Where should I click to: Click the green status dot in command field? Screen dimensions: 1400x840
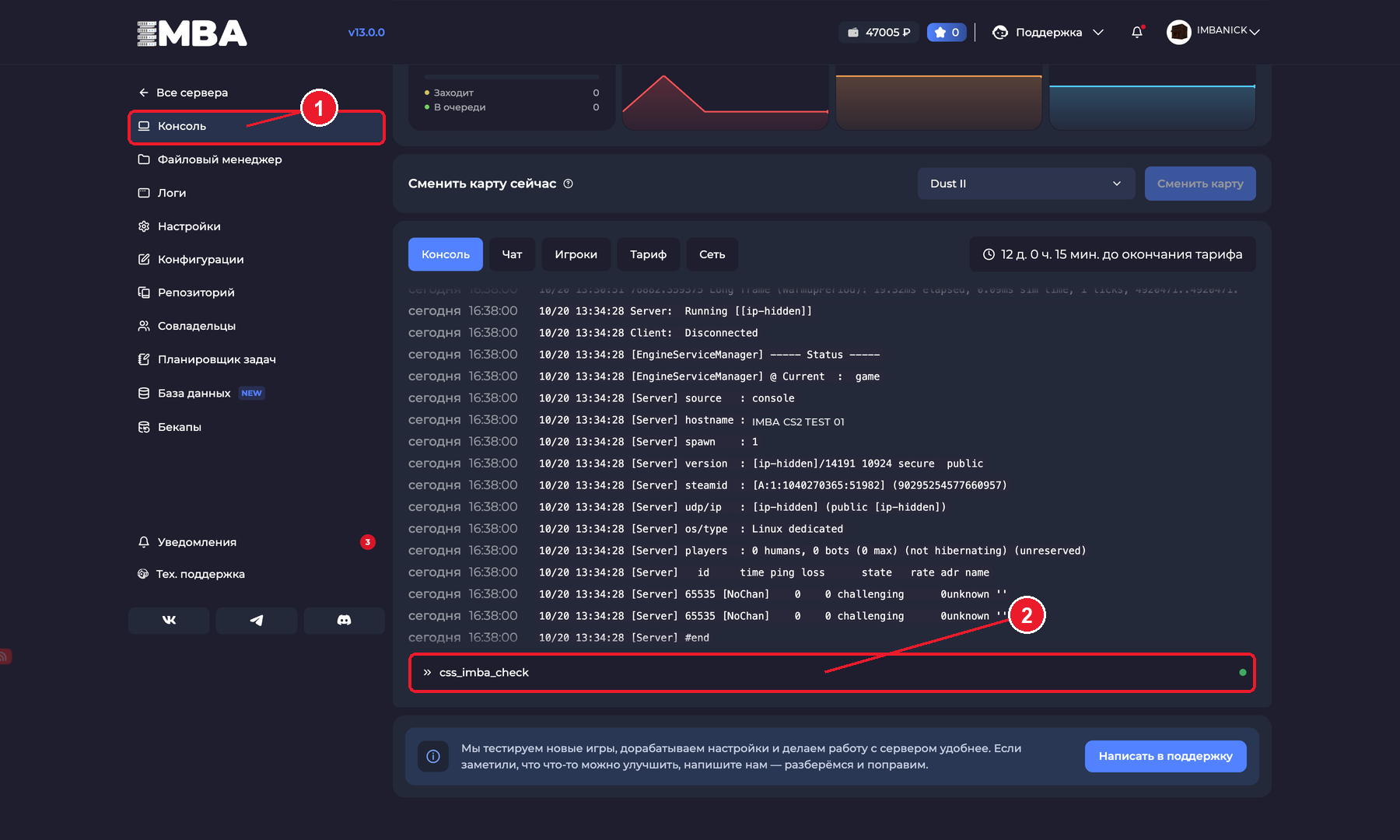click(1243, 672)
